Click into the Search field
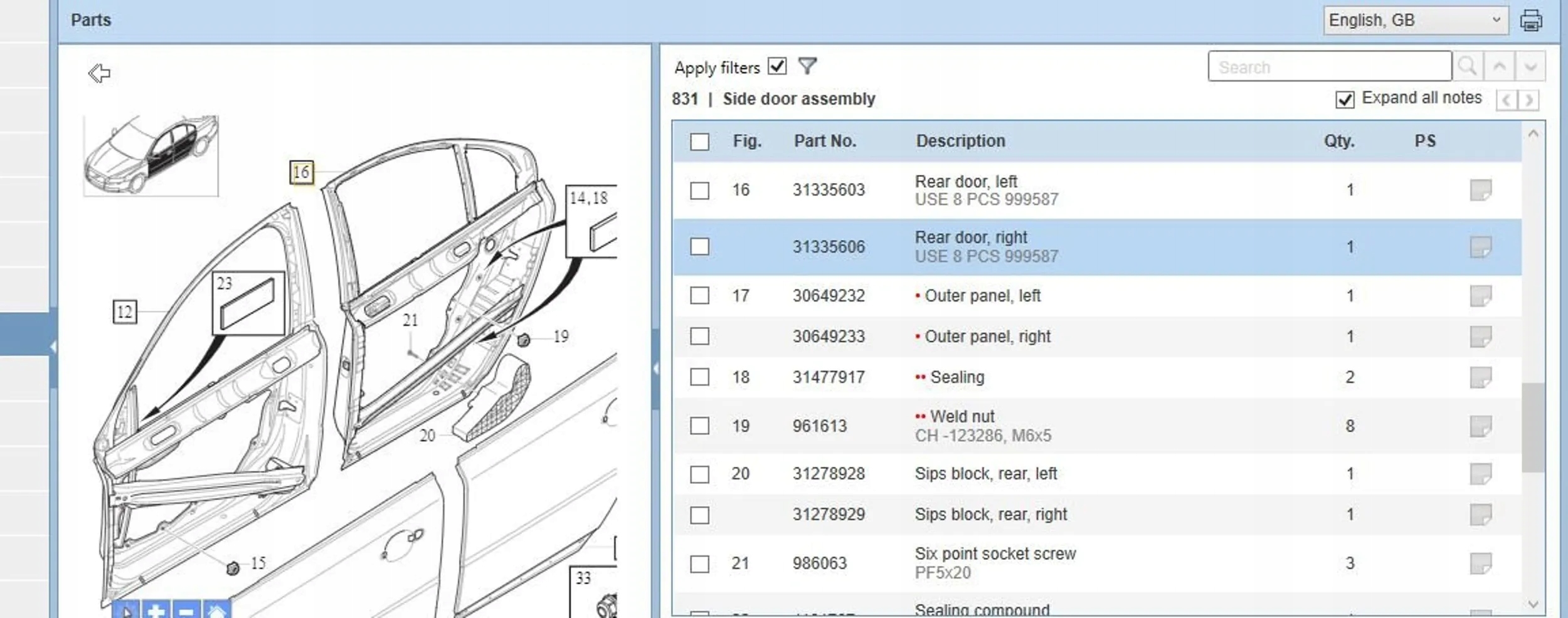Viewport: 1568px width, 618px height. coord(1330,66)
